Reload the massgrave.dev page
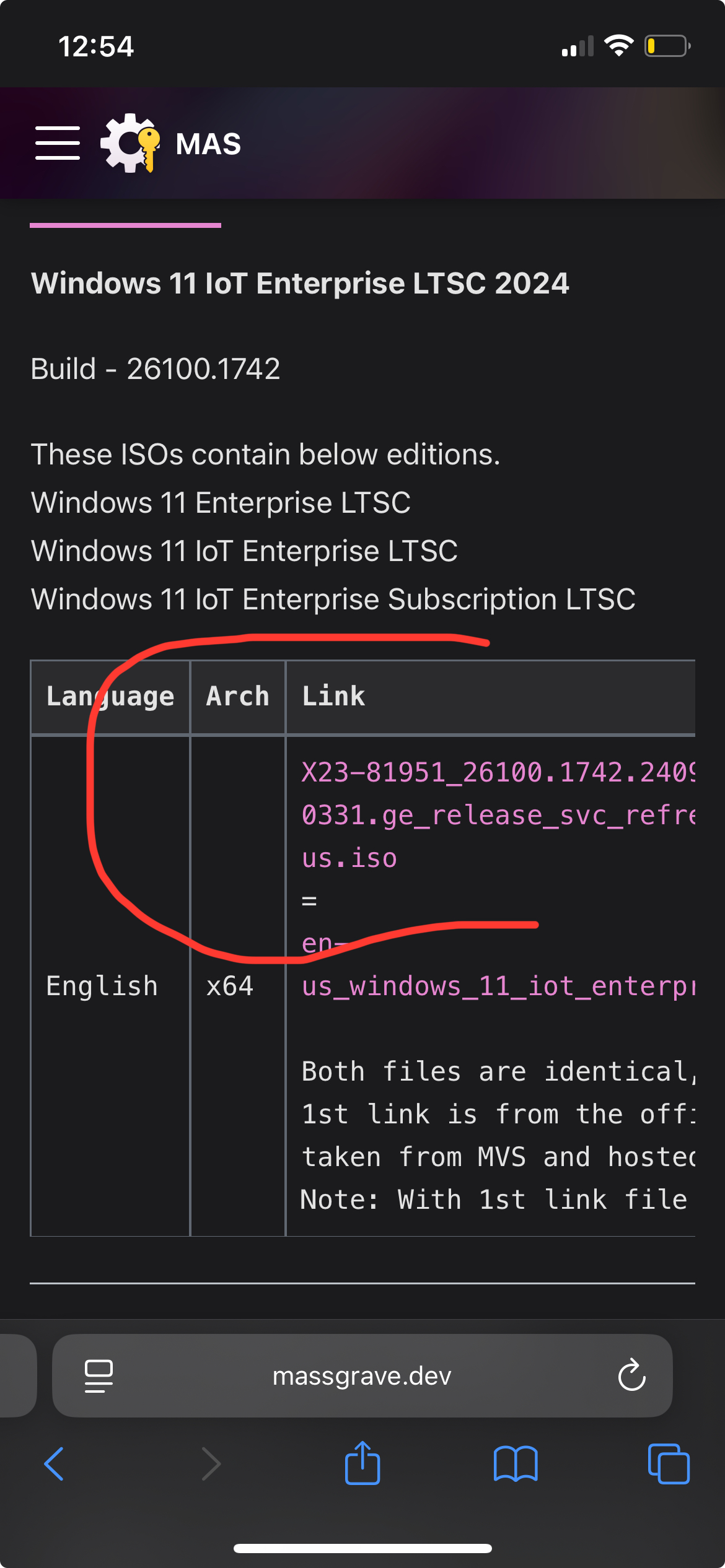The image size is (725, 1568). tap(631, 1375)
